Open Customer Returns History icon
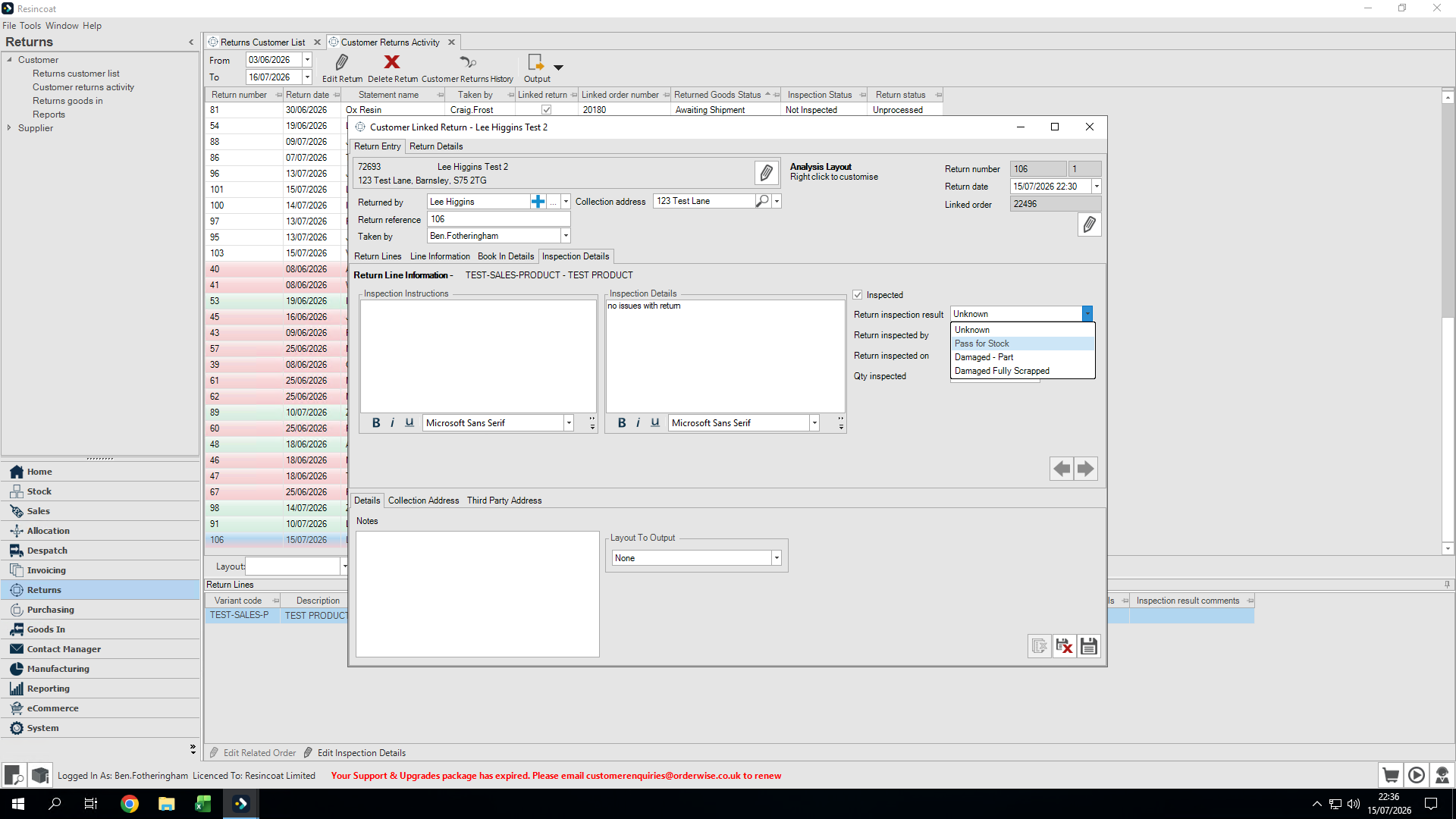The image size is (1456, 819). point(467,62)
